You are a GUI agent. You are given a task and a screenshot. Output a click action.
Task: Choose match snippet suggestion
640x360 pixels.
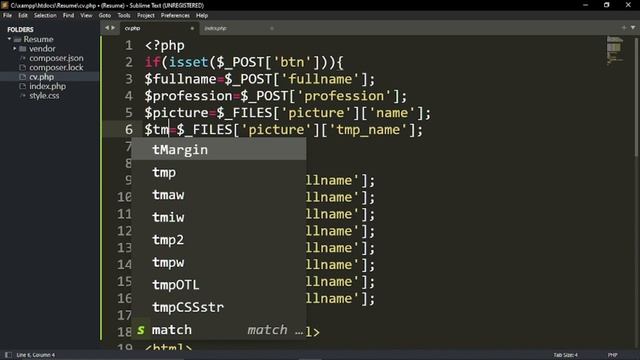click(219, 329)
